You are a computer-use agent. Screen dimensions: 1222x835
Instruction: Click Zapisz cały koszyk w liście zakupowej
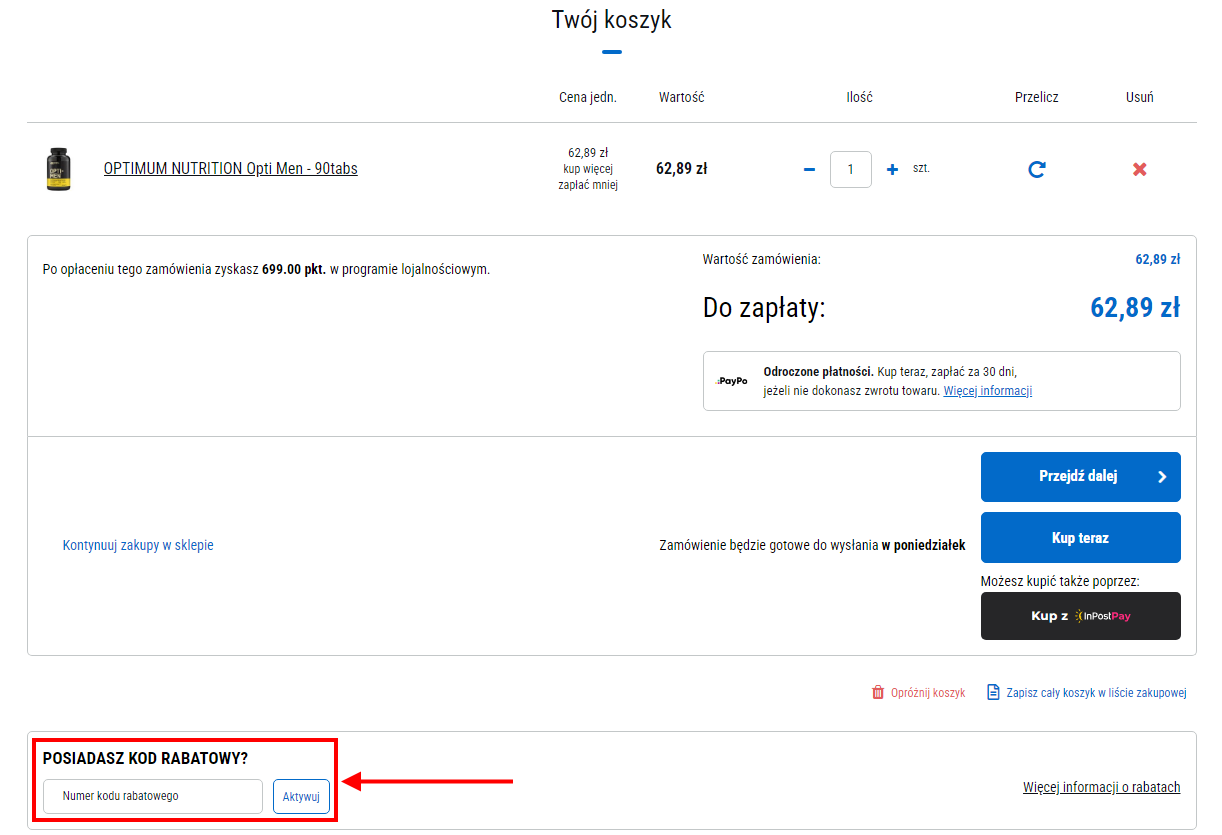tap(1097, 693)
